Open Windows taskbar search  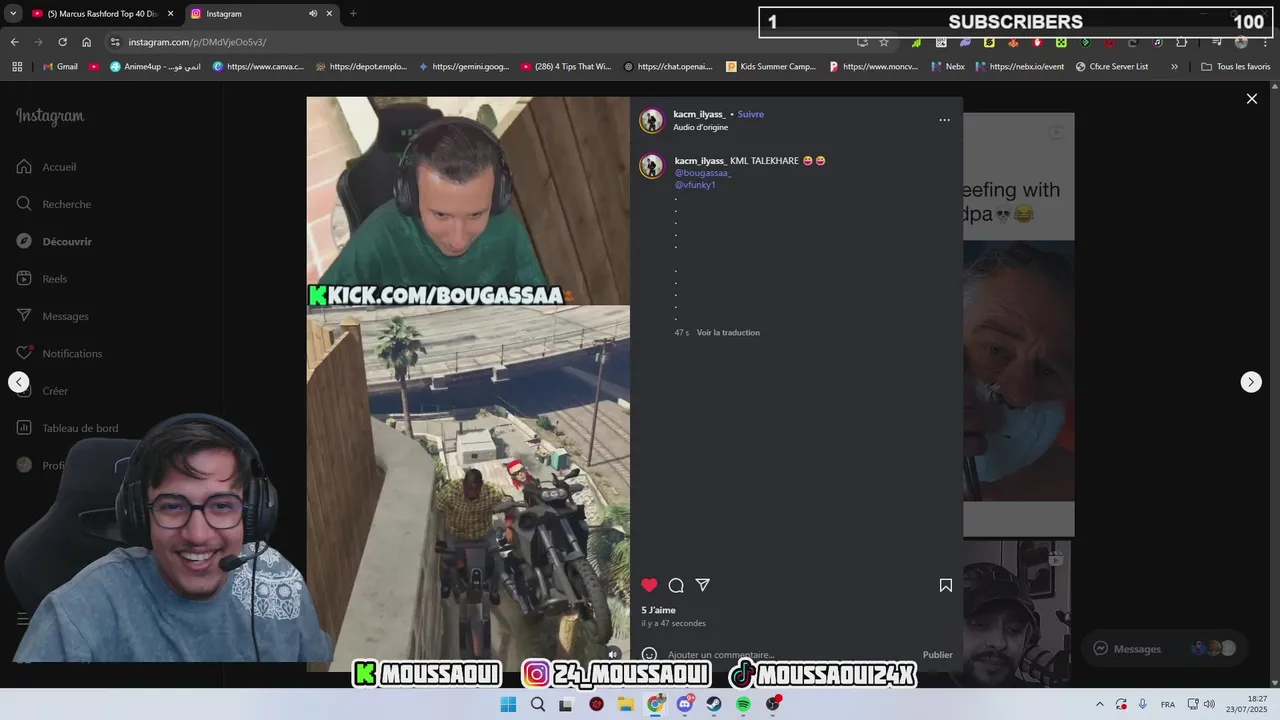538,704
